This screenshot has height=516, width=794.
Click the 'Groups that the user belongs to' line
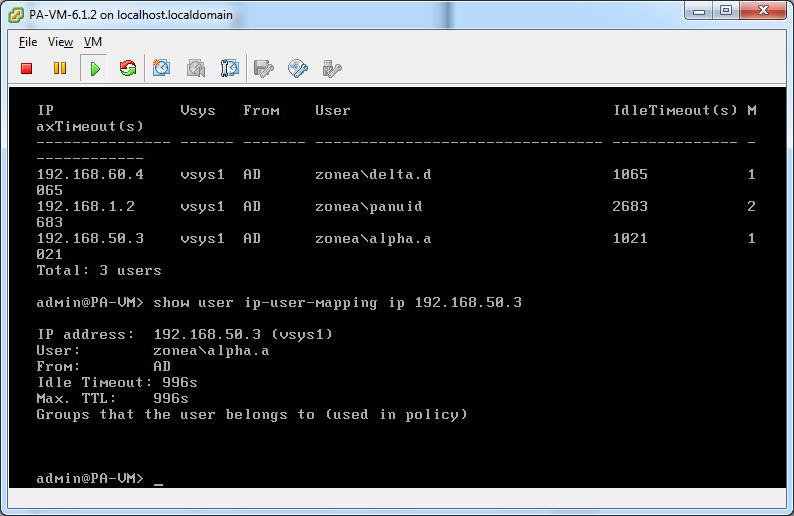pyautogui.click(x=252, y=415)
